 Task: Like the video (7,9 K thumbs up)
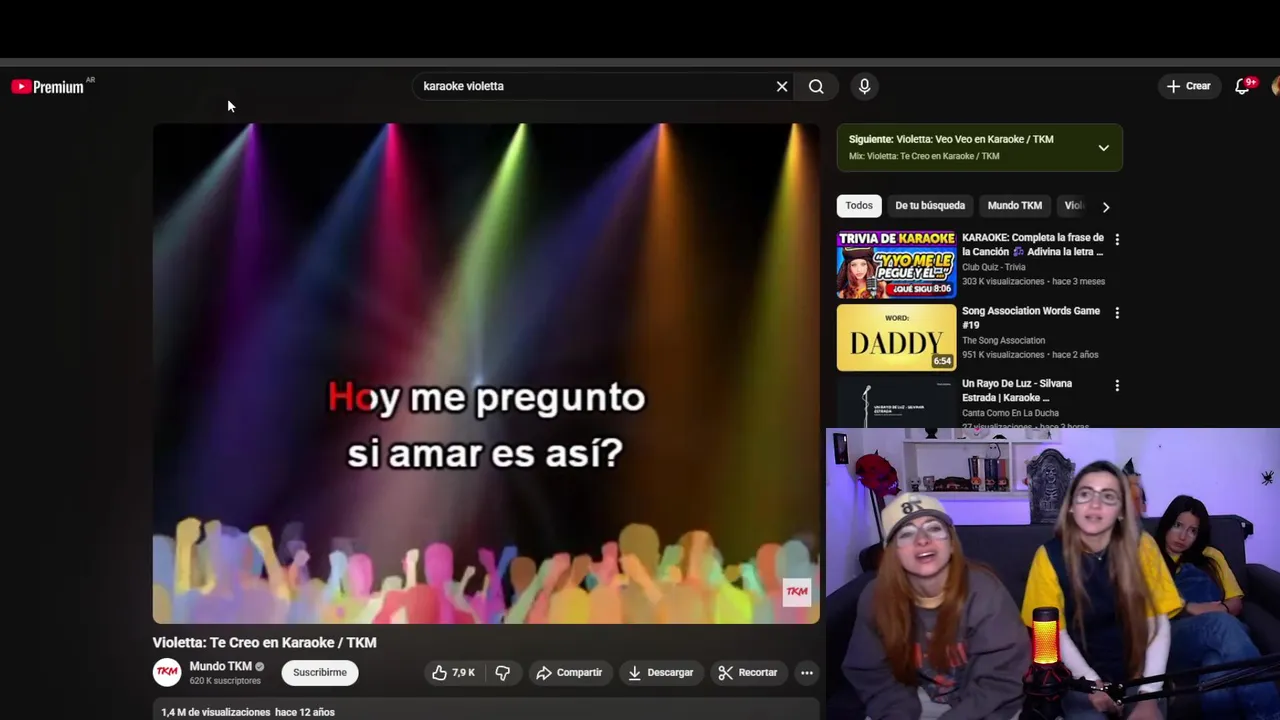(453, 673)
